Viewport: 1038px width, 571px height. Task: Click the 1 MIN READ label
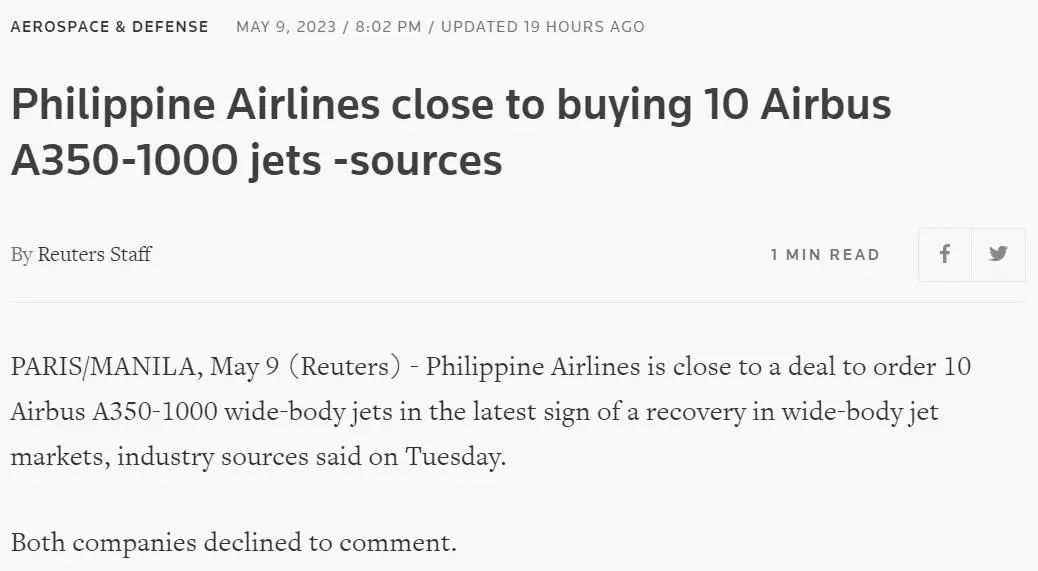[x=825, y=255]
